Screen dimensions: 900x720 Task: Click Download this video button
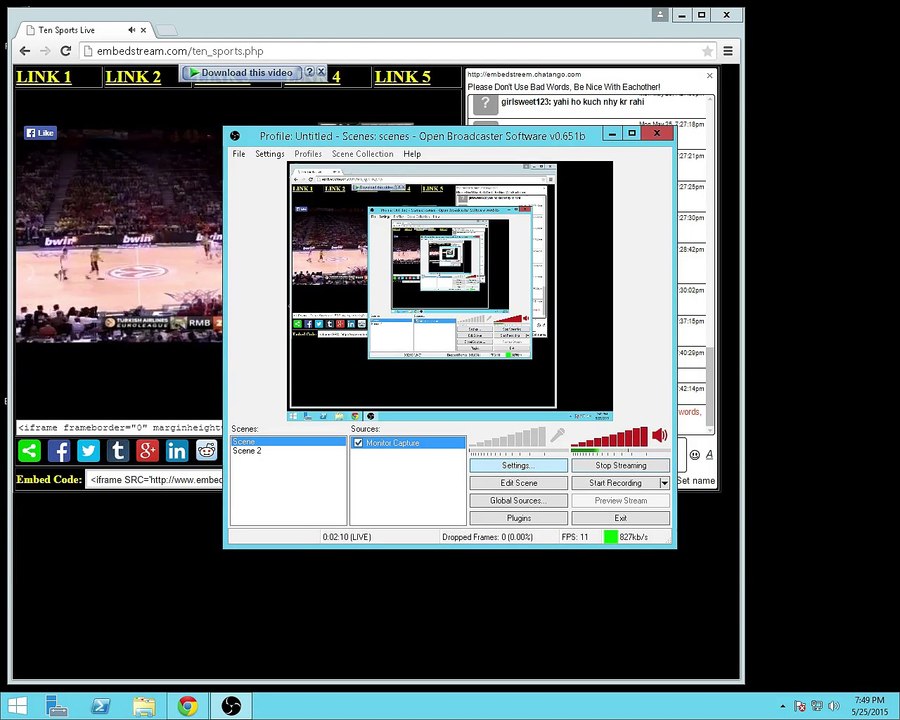[241, 72]
